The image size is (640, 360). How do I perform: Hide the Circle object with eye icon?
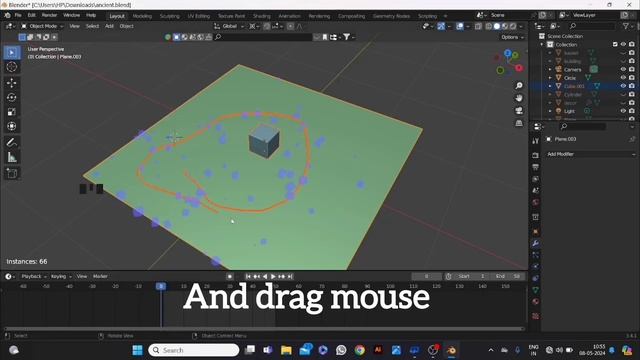tap(623, 78)
